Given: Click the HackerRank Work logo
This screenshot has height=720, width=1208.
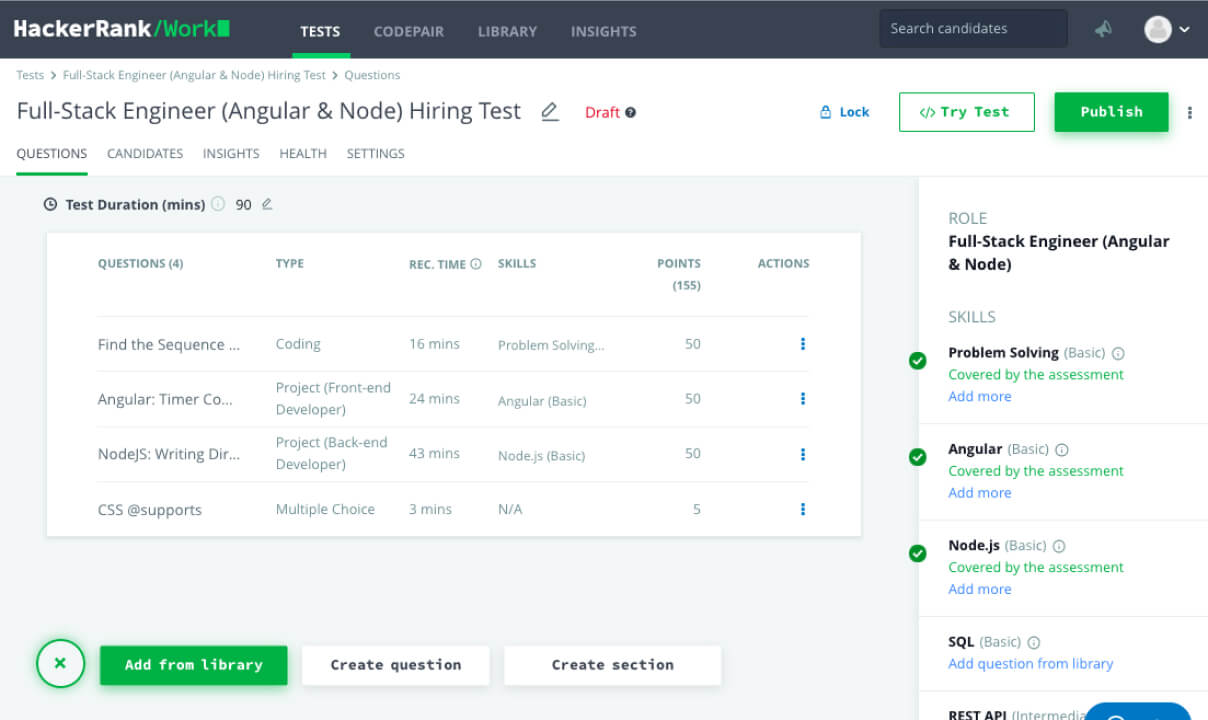Looking at the screenshot, I should [x=122, y=28].
